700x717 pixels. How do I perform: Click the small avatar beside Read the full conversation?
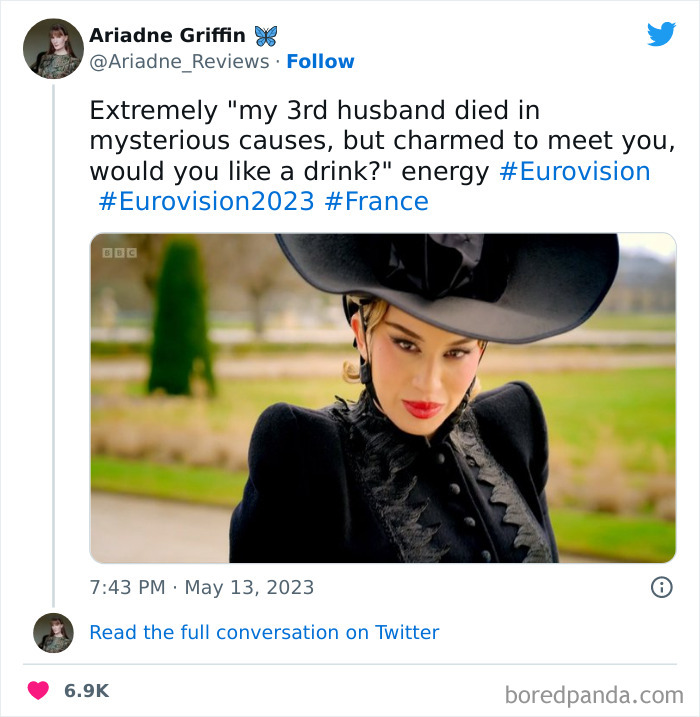(53, 632)
